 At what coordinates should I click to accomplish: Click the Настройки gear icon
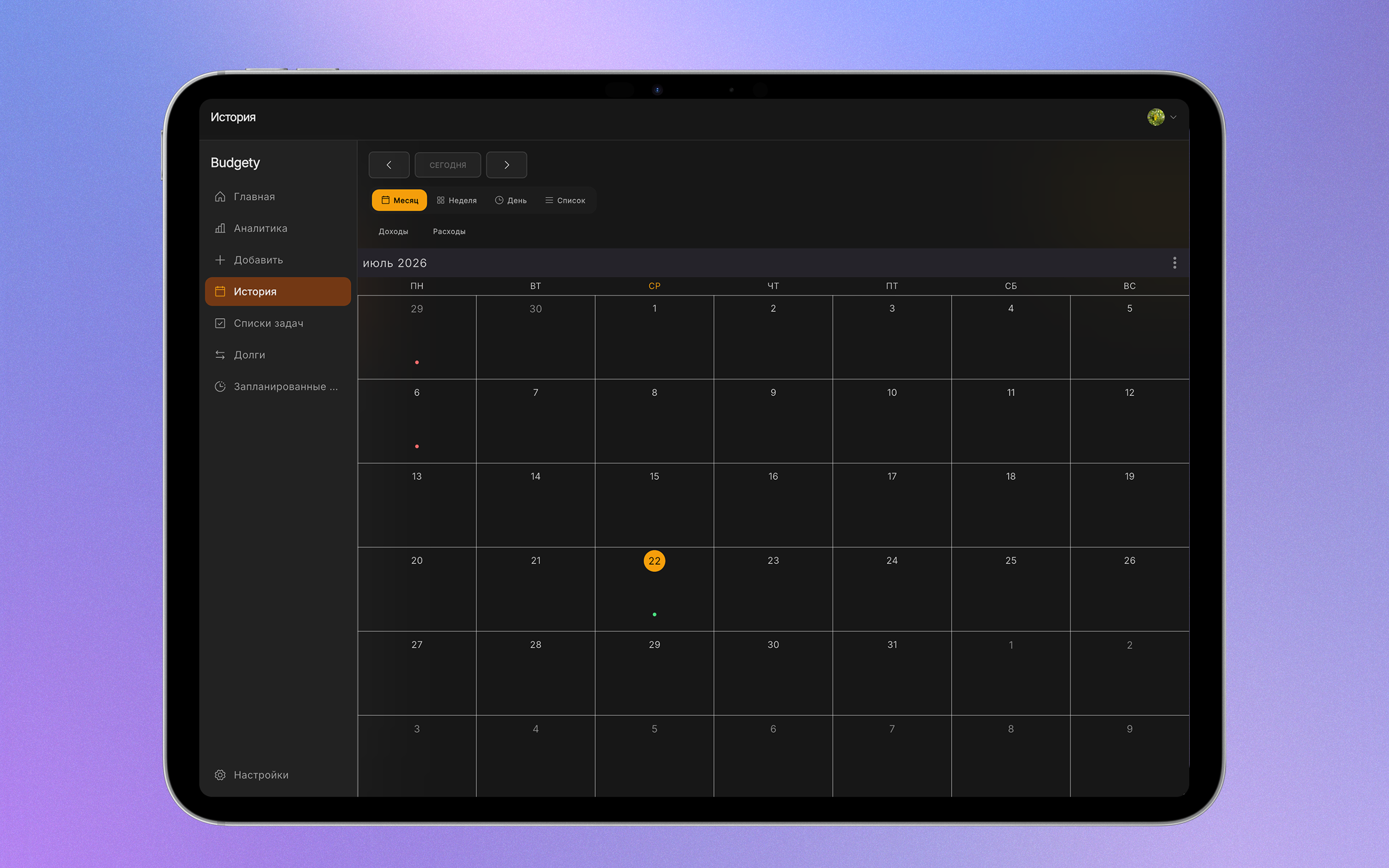(220, 774)
